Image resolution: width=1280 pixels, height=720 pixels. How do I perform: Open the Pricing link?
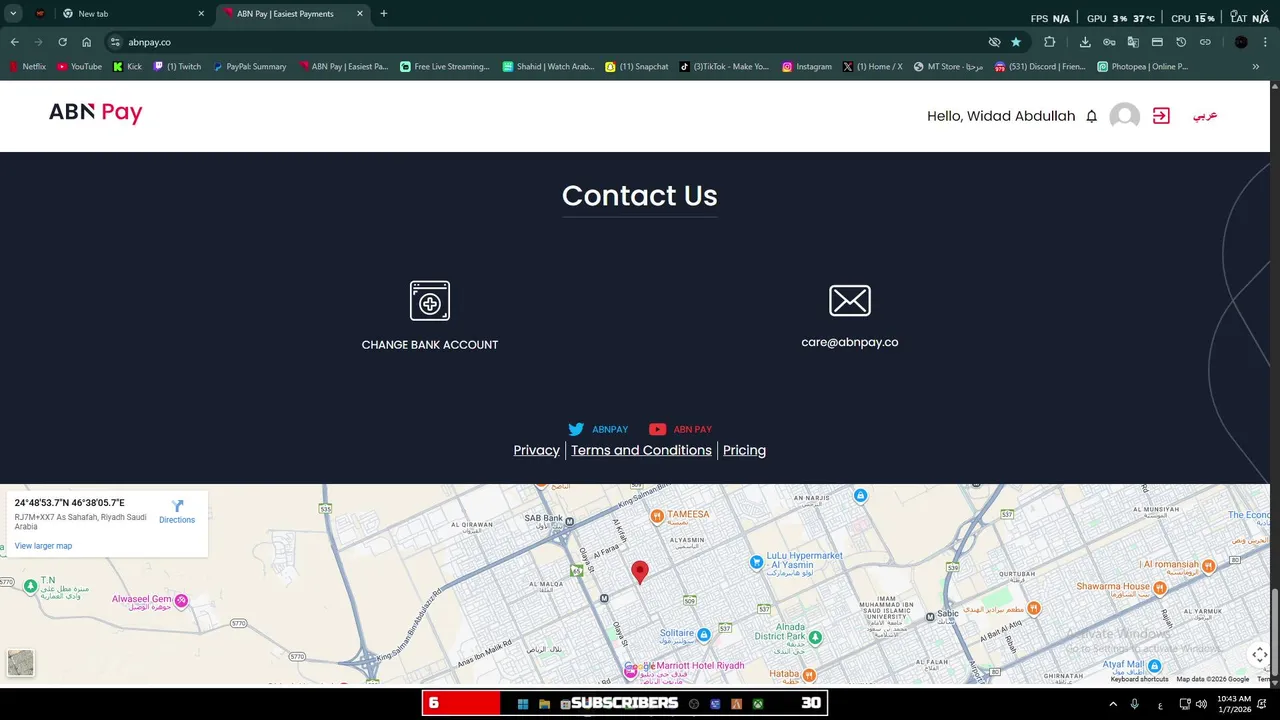tap(744, 450)
